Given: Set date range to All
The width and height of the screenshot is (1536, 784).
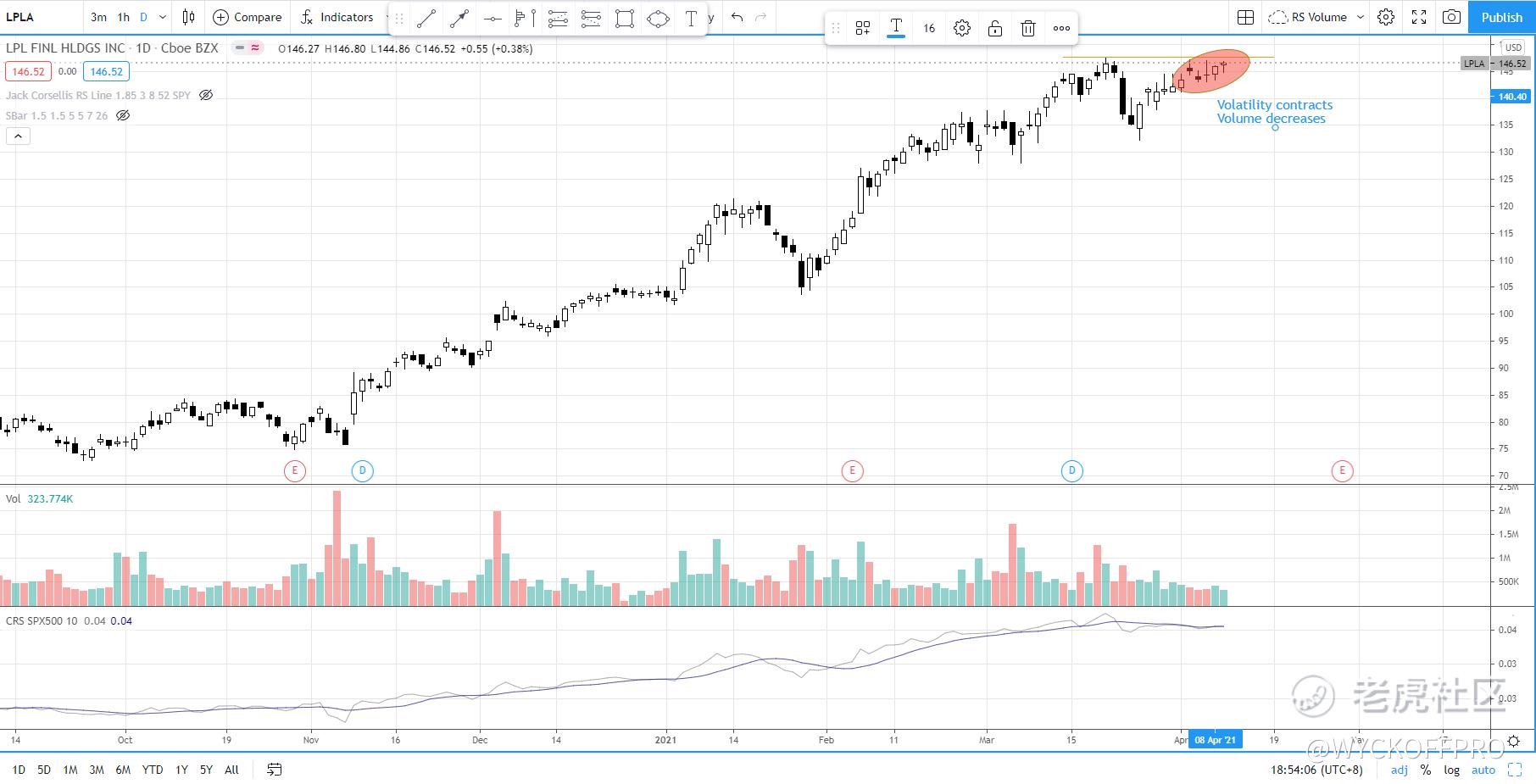Looking at the screenshot, I should (231, 770).
